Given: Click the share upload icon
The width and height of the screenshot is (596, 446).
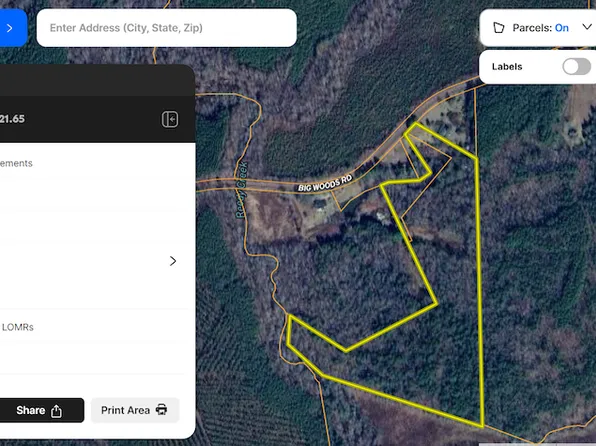Looking at the screenshot, I should coord(56,411).
